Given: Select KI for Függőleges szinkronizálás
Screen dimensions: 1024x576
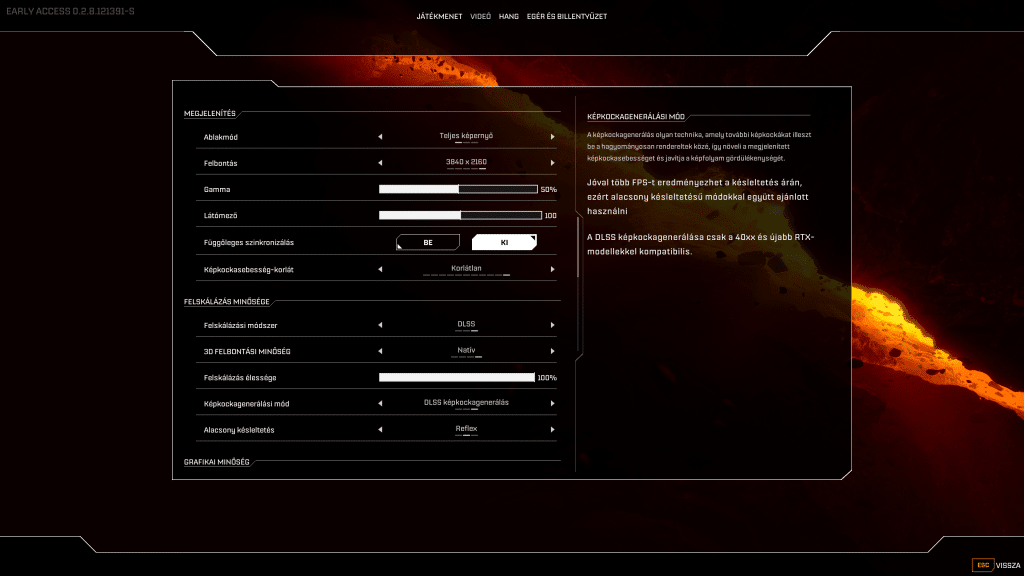Looking at the screenshot, I should pyautogui.click(x=504, y=242).
